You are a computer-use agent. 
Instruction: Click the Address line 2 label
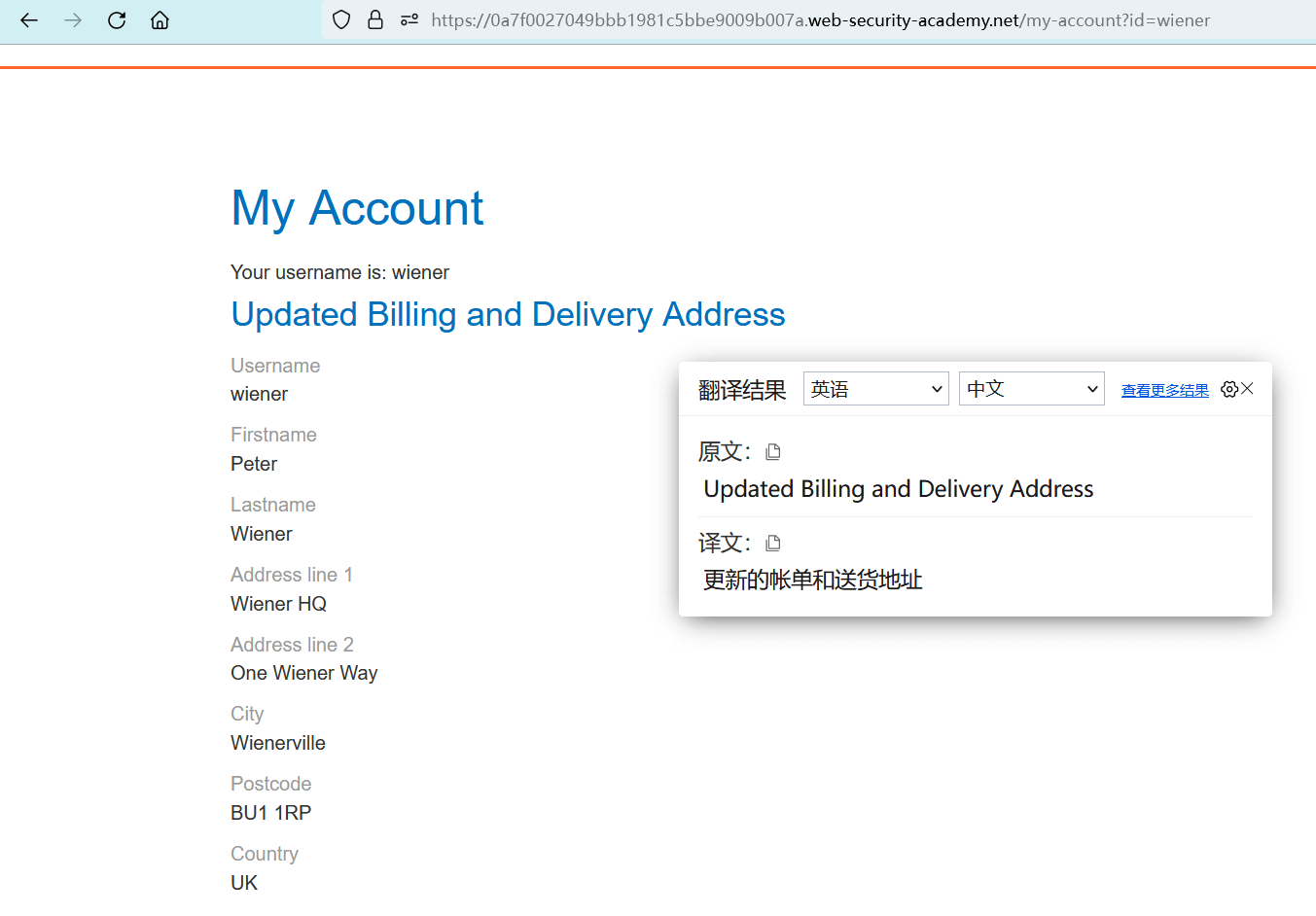(x=293, y=645)
